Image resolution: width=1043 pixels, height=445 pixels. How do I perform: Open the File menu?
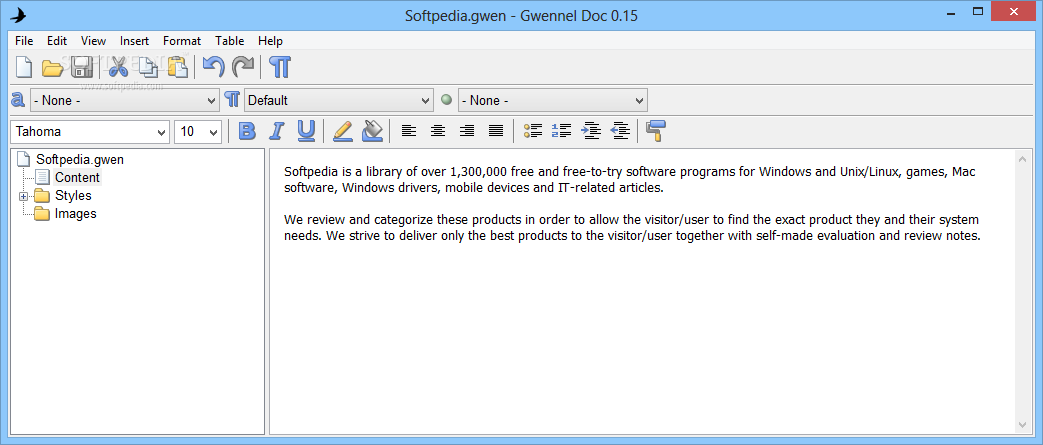(24, 41)
